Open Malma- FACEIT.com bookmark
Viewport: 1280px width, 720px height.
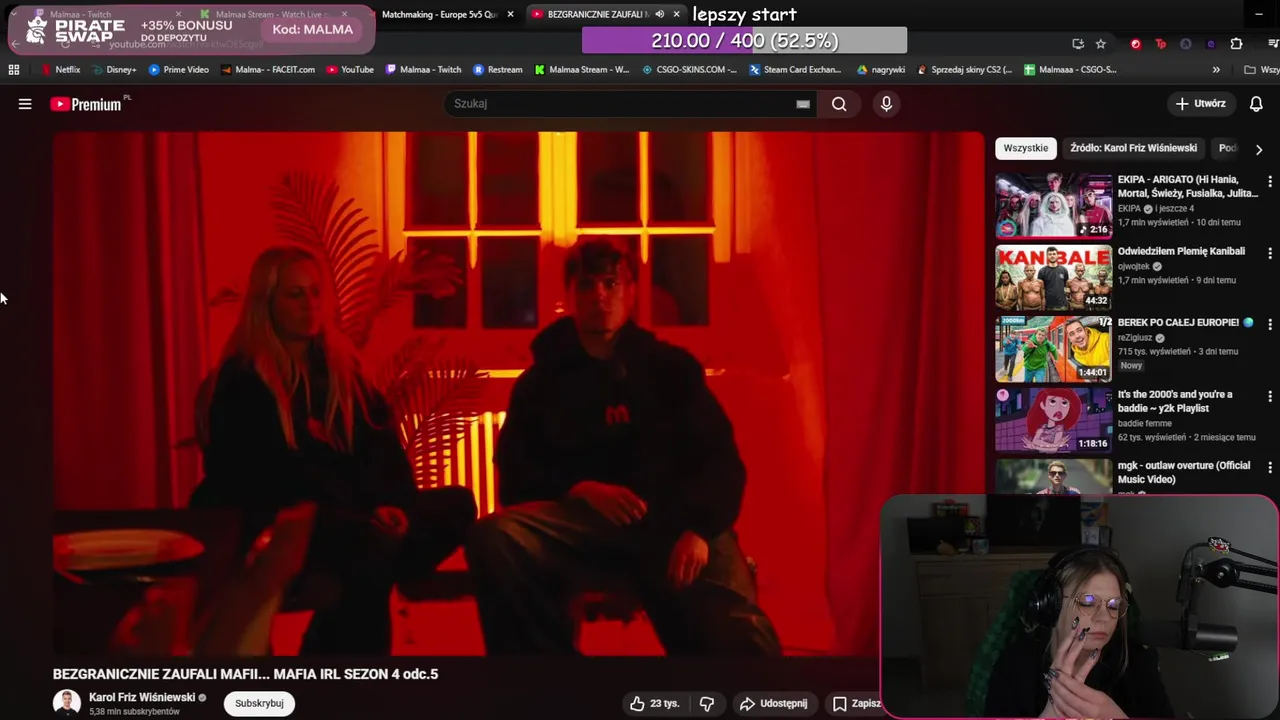click(x=268, y=70)
